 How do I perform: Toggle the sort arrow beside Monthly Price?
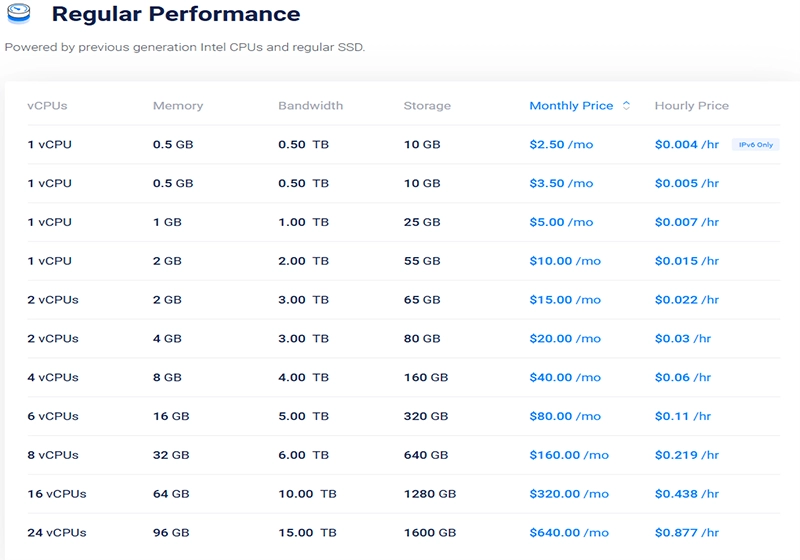click(x=626, y=105)
